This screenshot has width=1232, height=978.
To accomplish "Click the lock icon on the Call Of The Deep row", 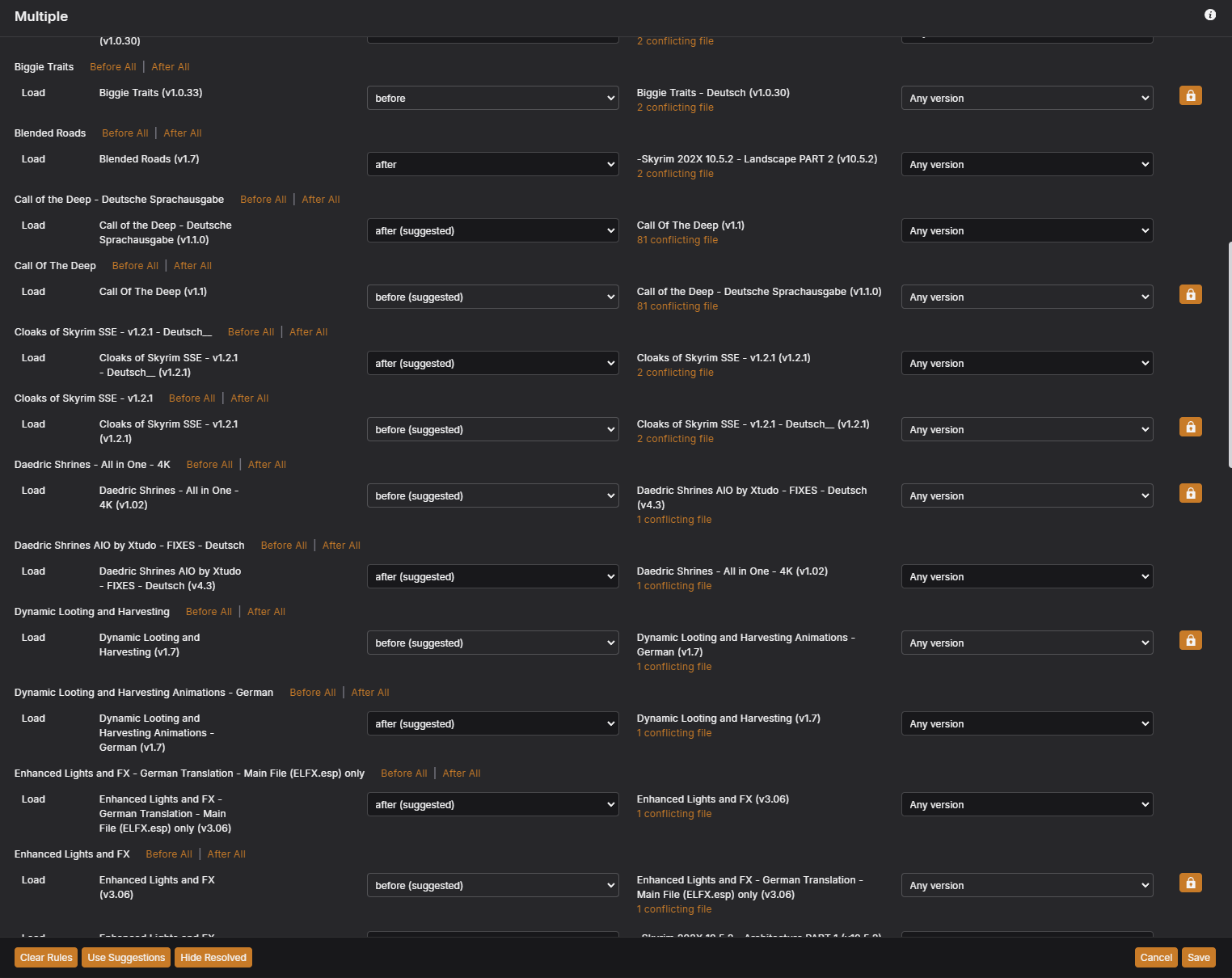I will pos(1190,294).
